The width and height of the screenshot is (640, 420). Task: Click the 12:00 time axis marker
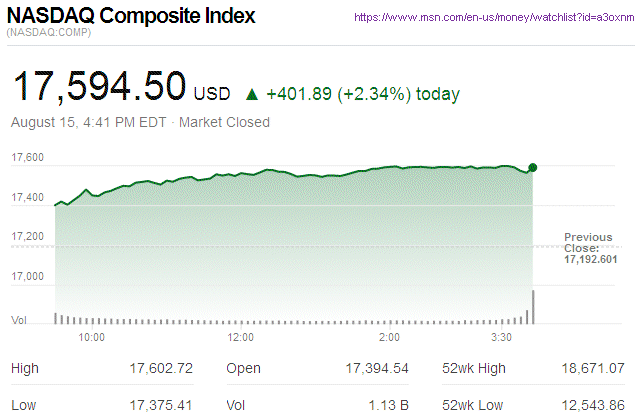point(241,337)
